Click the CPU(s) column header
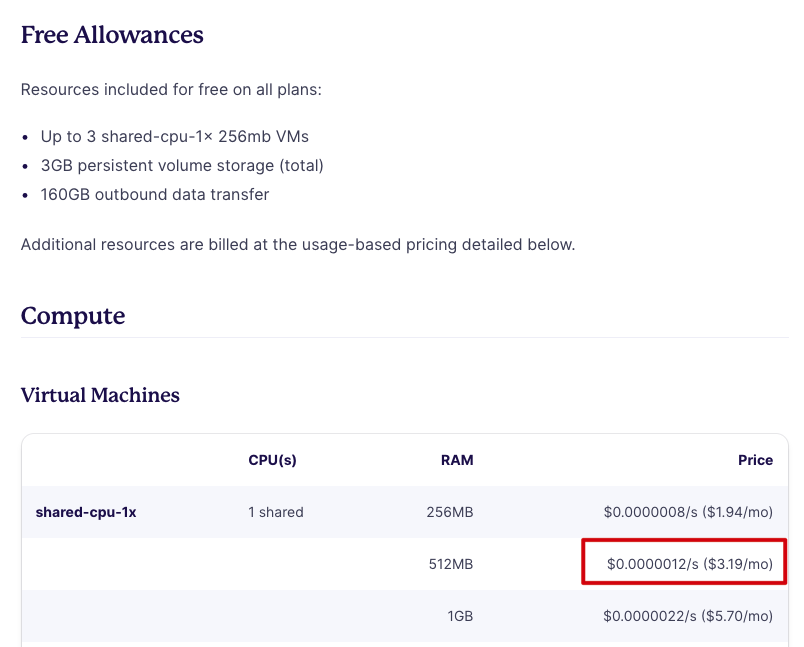 point(272,460)
